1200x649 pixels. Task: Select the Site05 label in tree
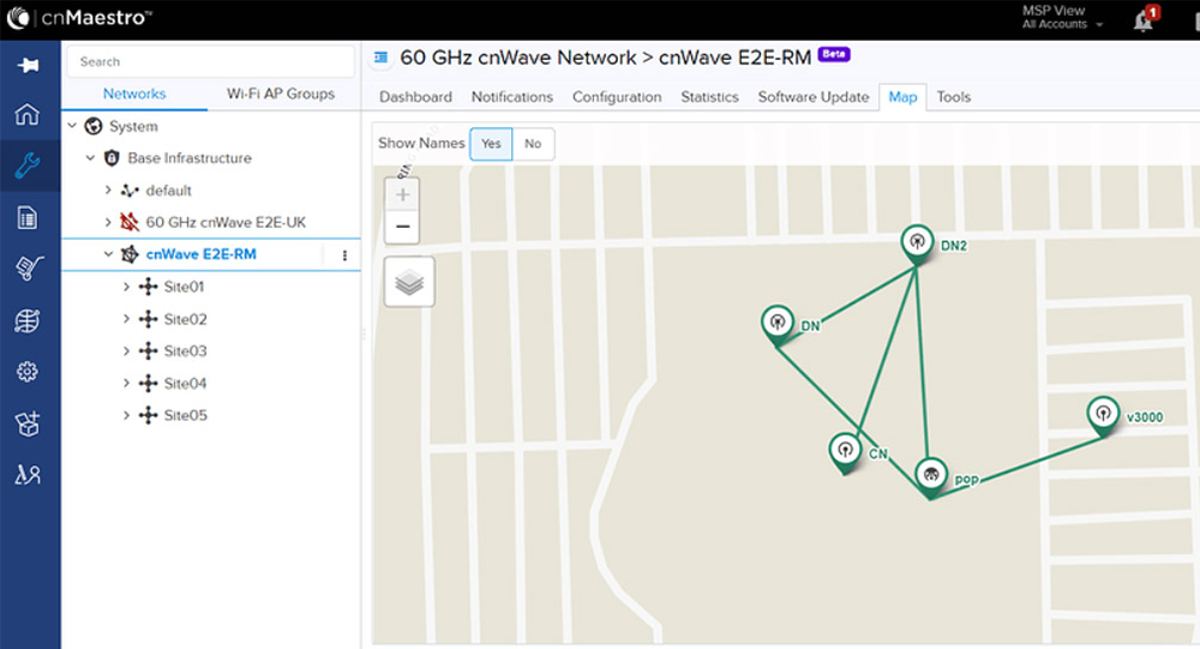(x=186, y=415)
